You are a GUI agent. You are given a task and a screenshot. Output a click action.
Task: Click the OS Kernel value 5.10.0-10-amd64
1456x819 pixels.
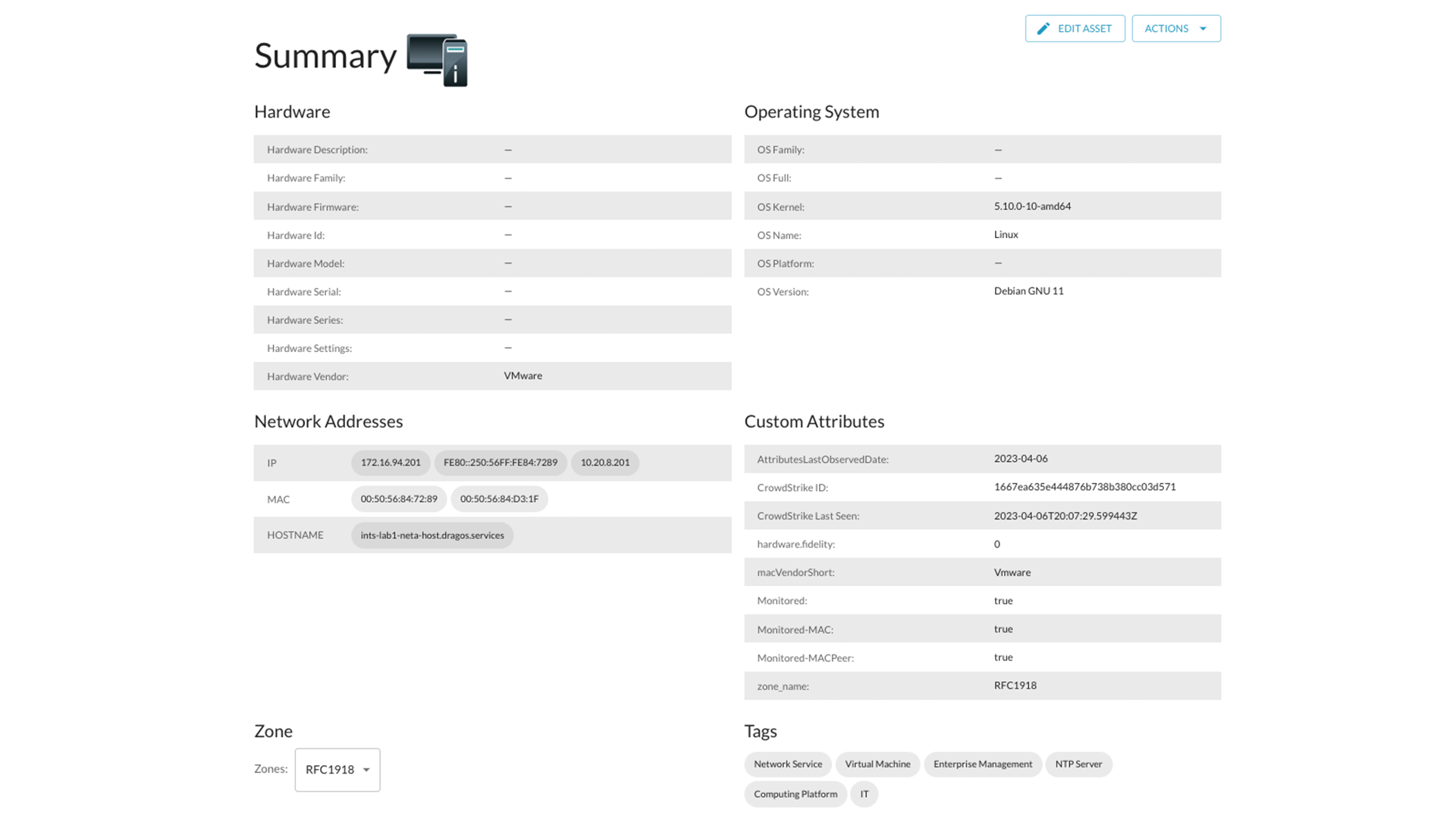1032,206
